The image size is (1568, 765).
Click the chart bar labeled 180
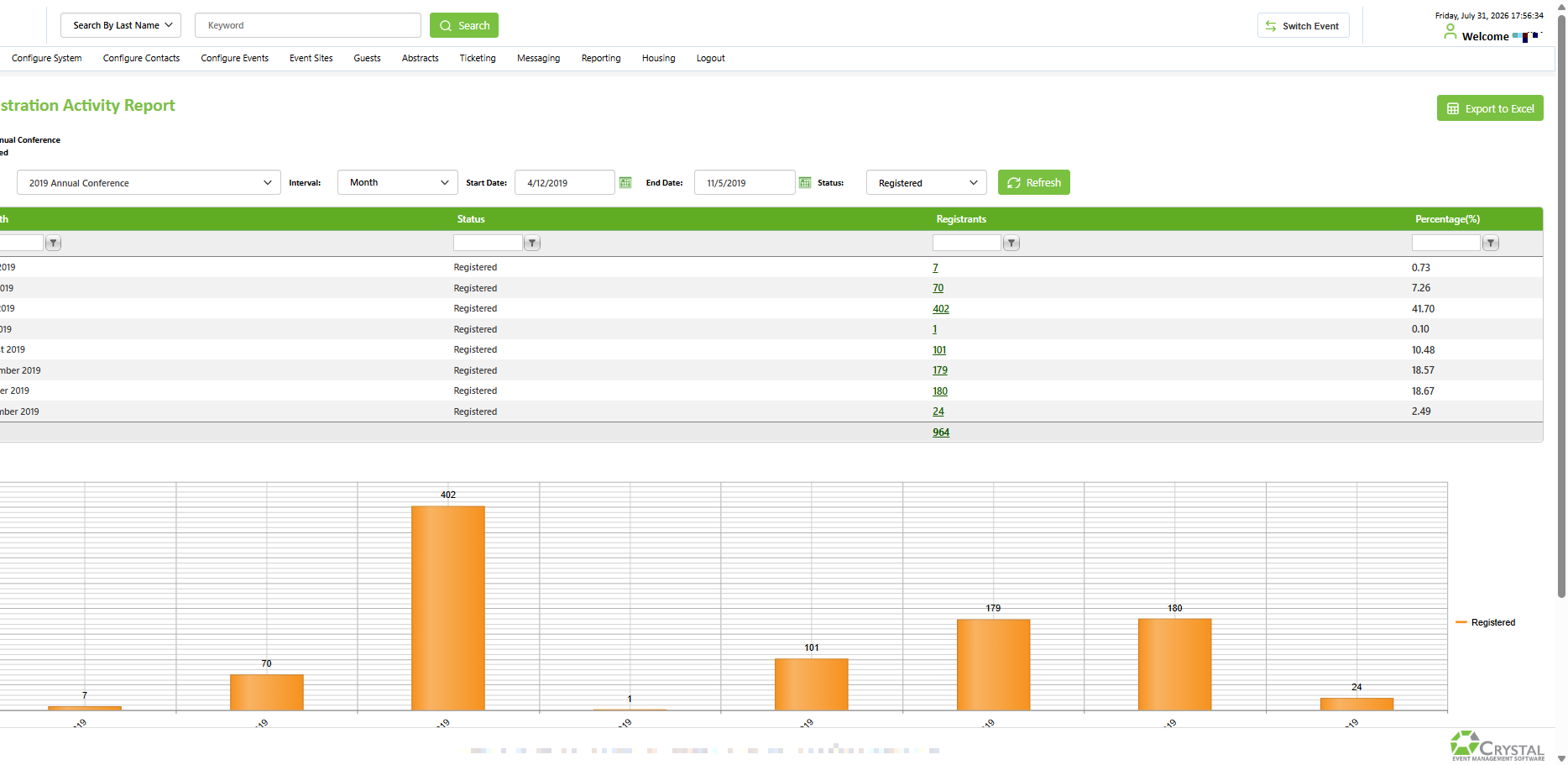click(x=1174, y=664)
